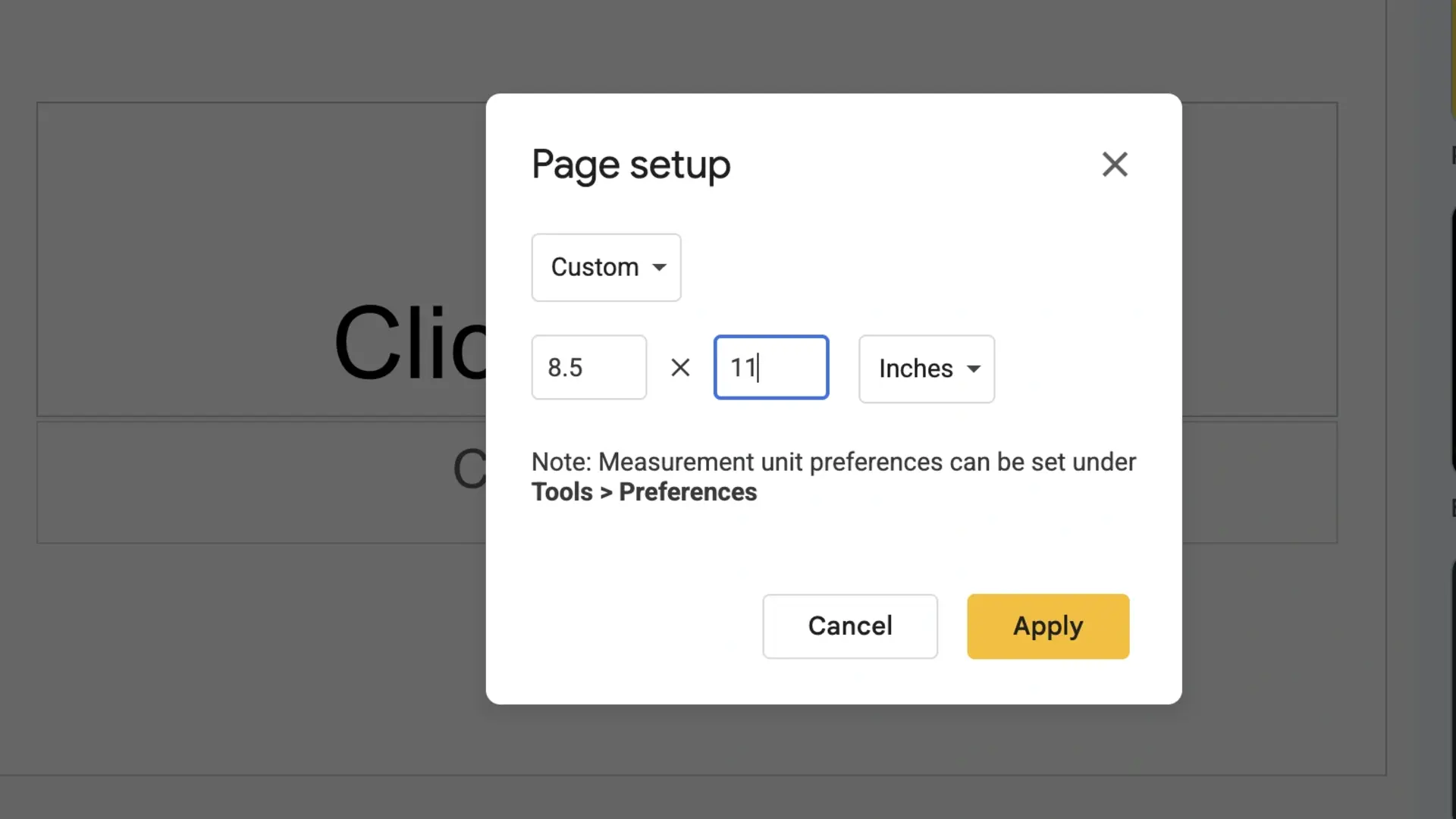This screenshot has height=819, width=1456.
Task: Select the width input showing 8.5
Action: 588,367
